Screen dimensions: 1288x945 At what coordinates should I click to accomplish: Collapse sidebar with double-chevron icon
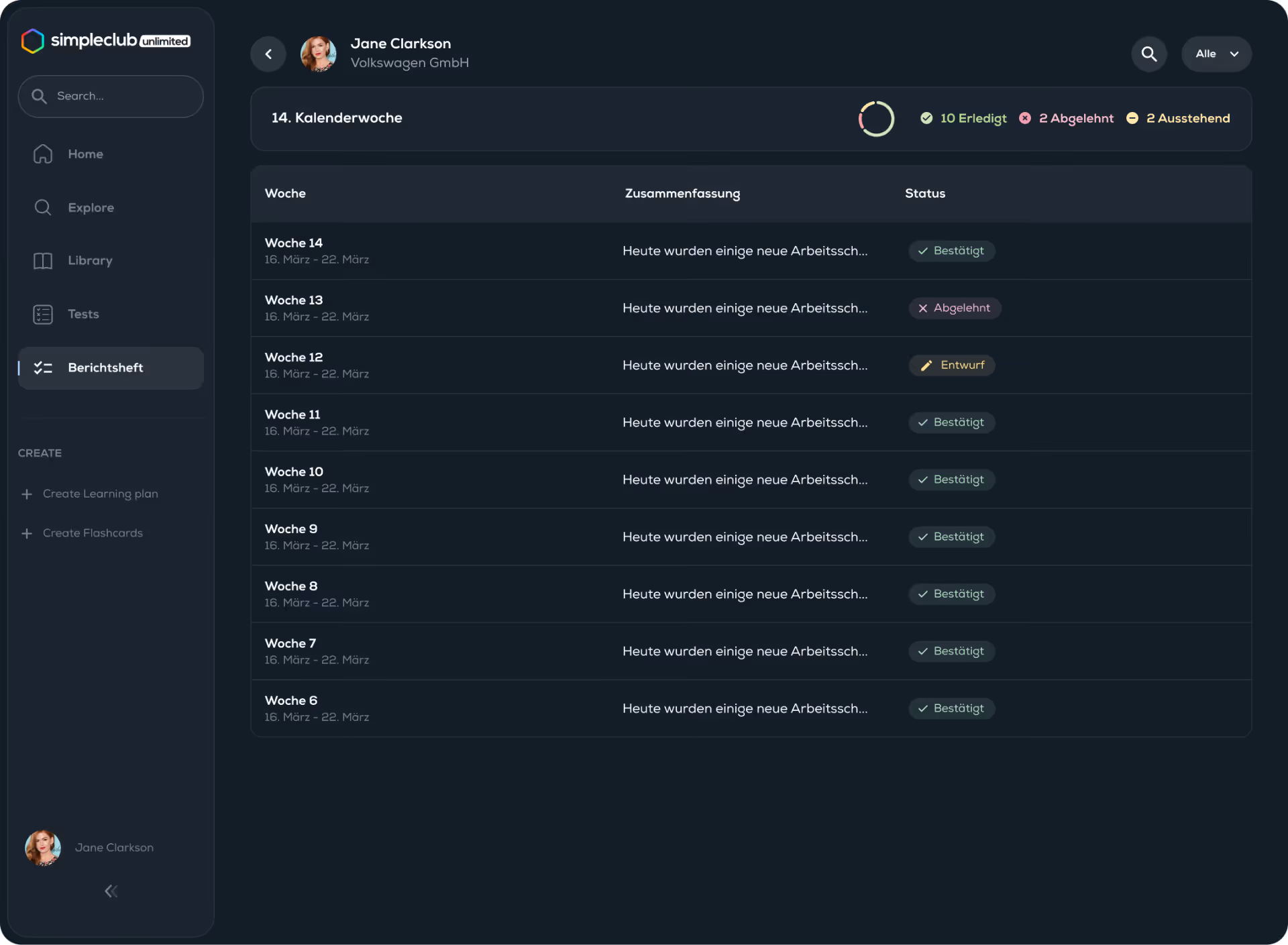pyautogui.click(x=111, y=891)
